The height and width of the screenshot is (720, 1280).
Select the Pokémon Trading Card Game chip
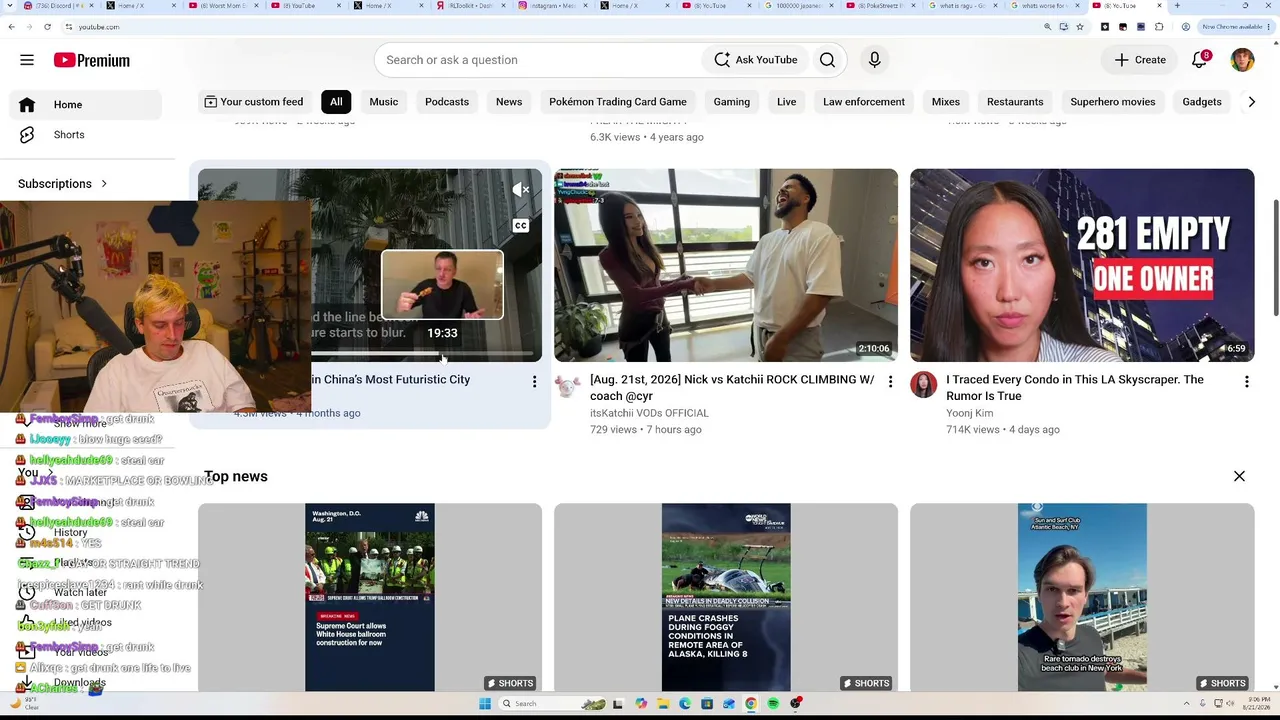click(x=618, y=102)
